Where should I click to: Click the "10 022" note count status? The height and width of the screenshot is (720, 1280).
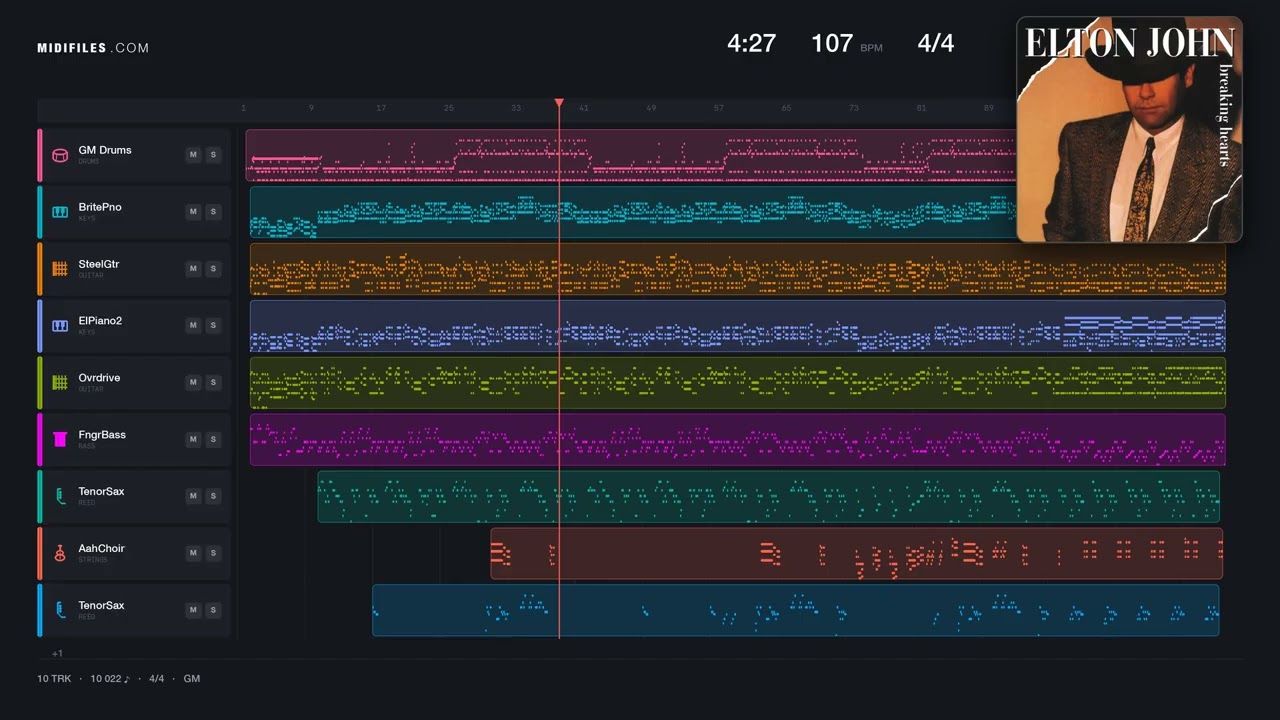coord(110,679)
